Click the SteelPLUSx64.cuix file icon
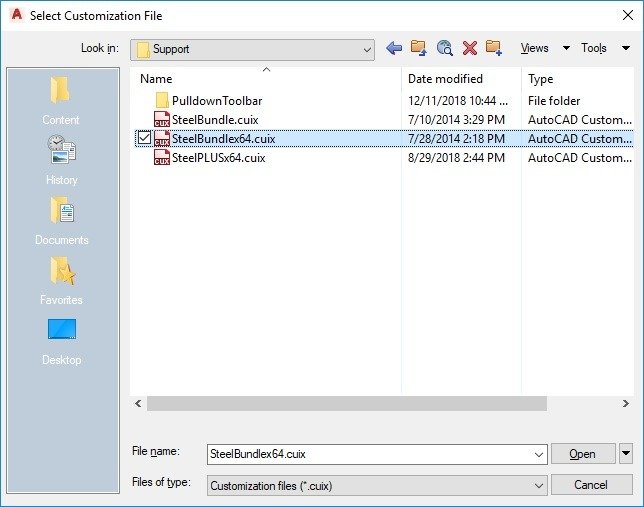Image resolution: width=644 pixels, height=507 pixels. coord(162,157)
